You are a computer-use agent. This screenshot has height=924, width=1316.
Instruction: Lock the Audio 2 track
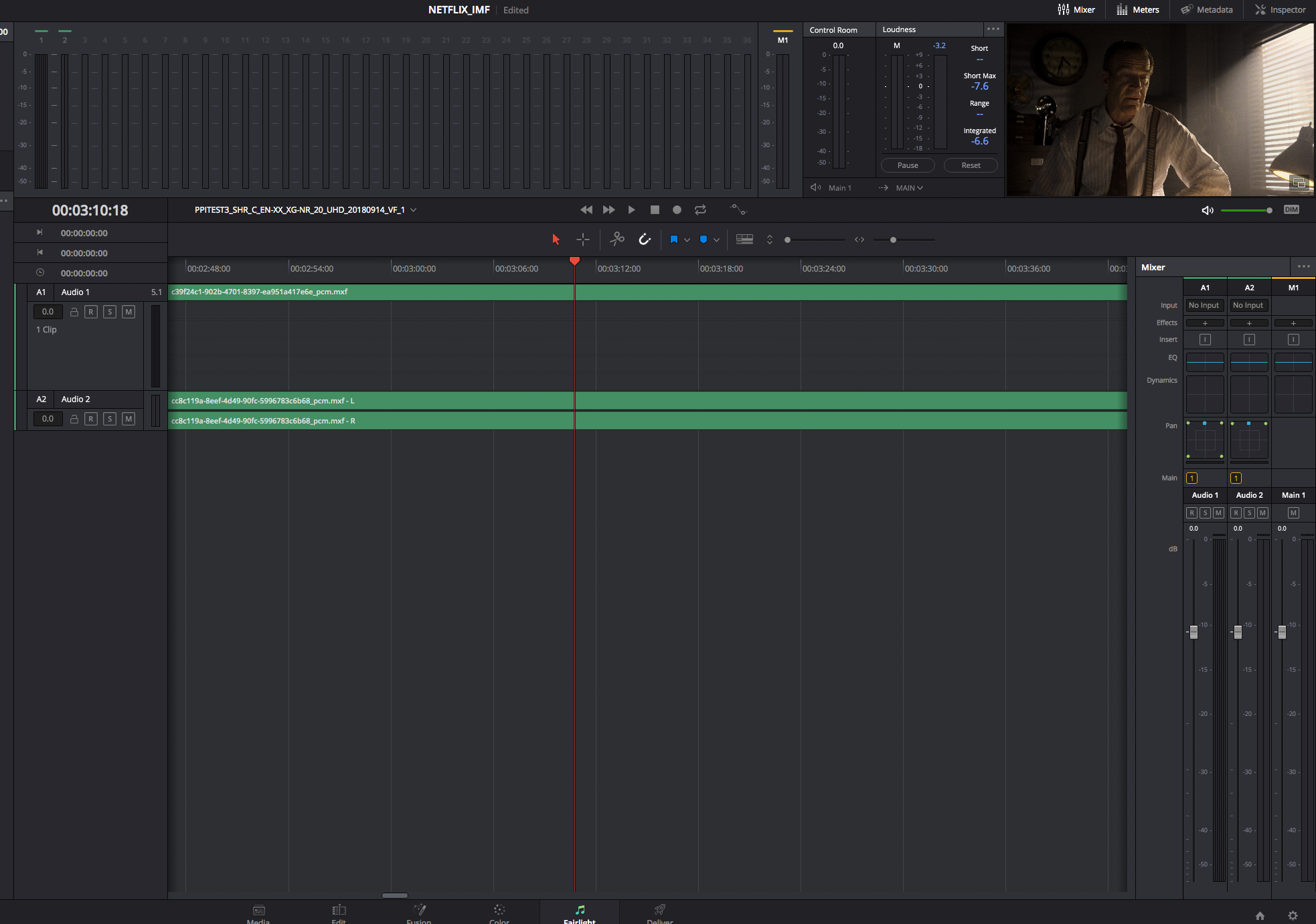pyautogui.click(x=74, y=419)
